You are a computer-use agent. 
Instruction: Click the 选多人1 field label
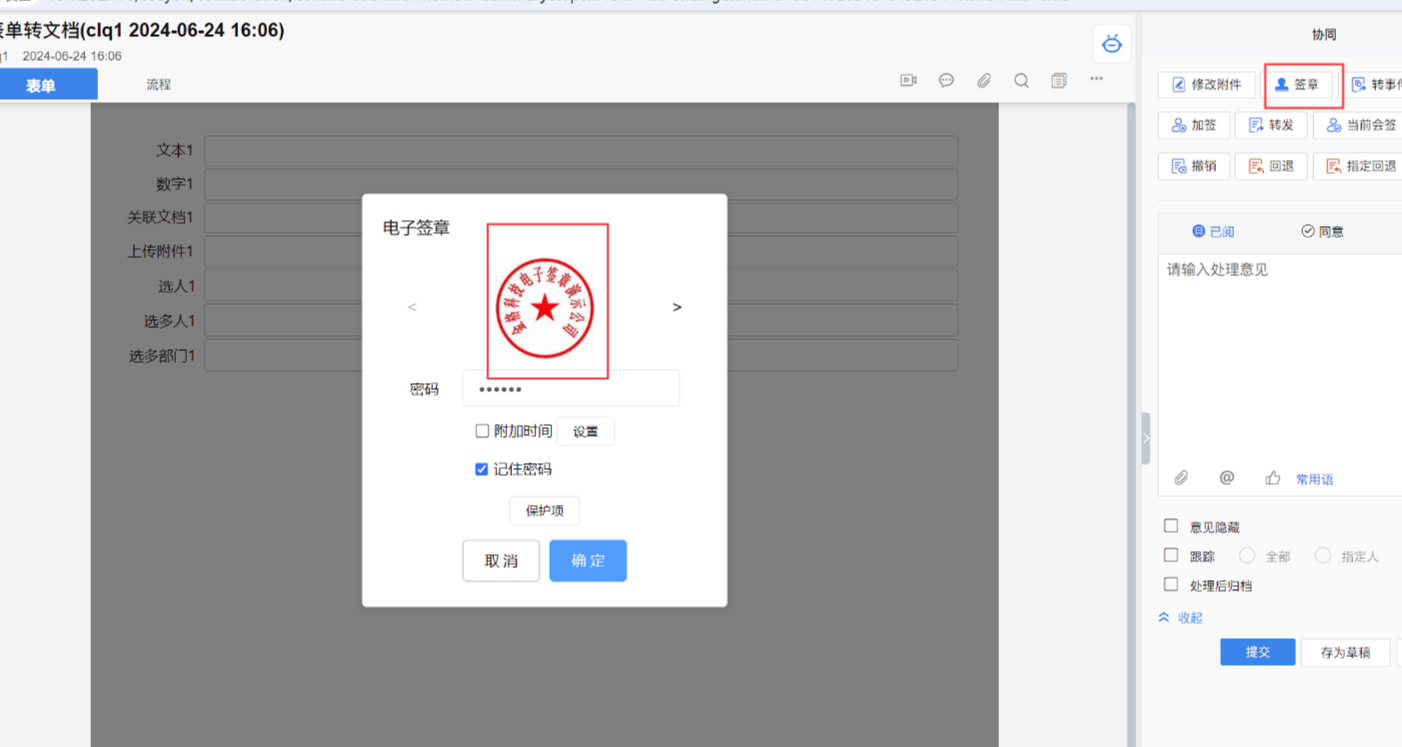[169, 322]
